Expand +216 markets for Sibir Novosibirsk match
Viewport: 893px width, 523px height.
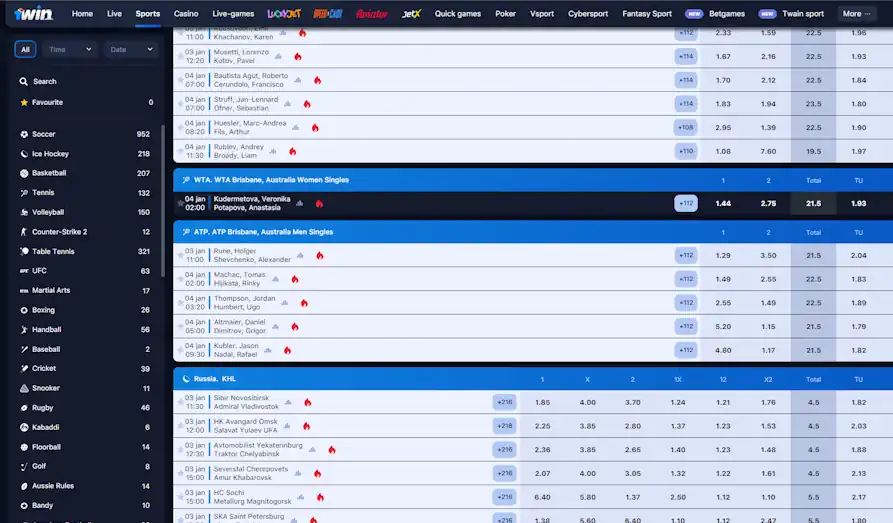click(x=504, y=402)
